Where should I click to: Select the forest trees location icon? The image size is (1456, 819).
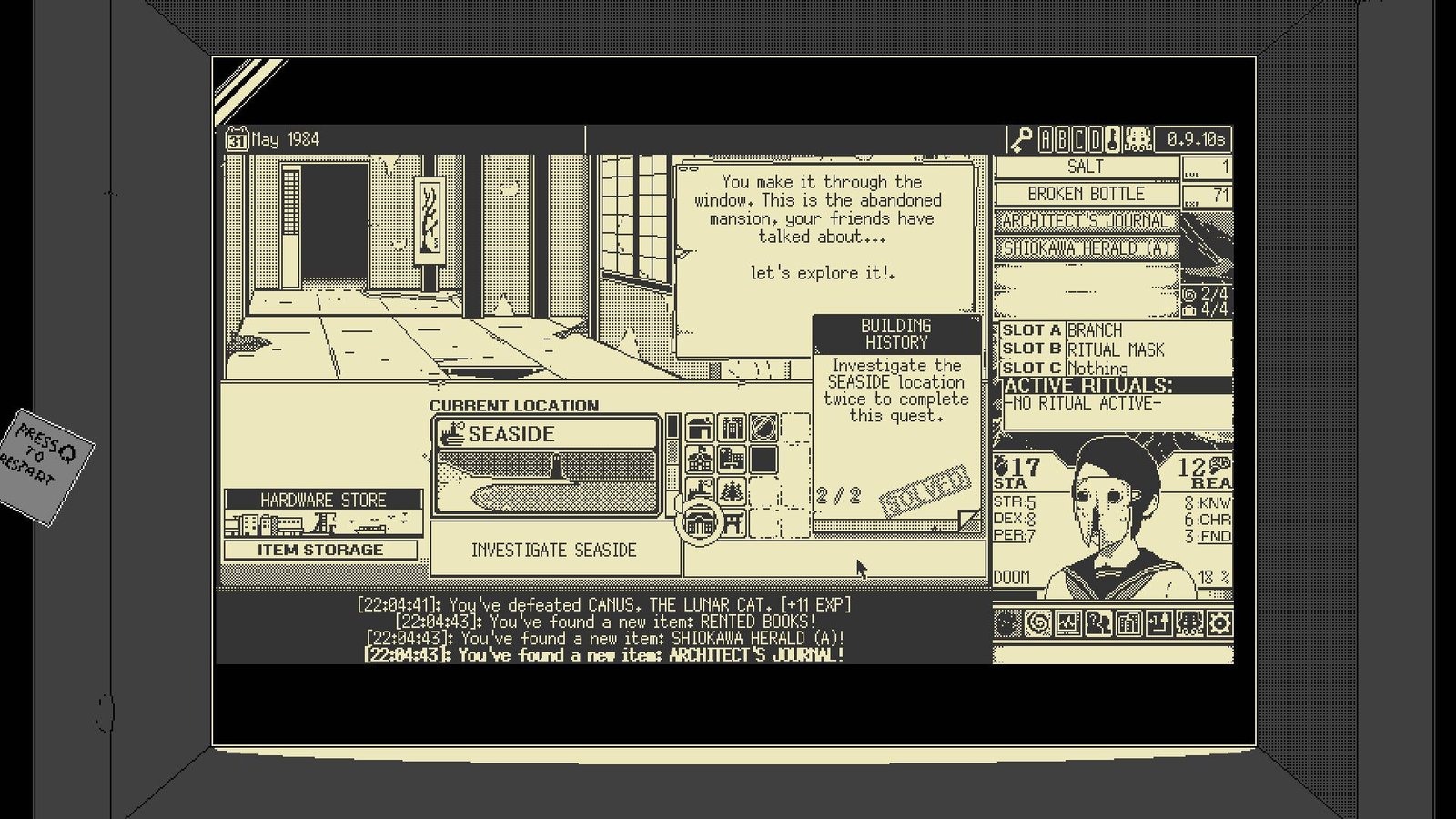point(732,491)
